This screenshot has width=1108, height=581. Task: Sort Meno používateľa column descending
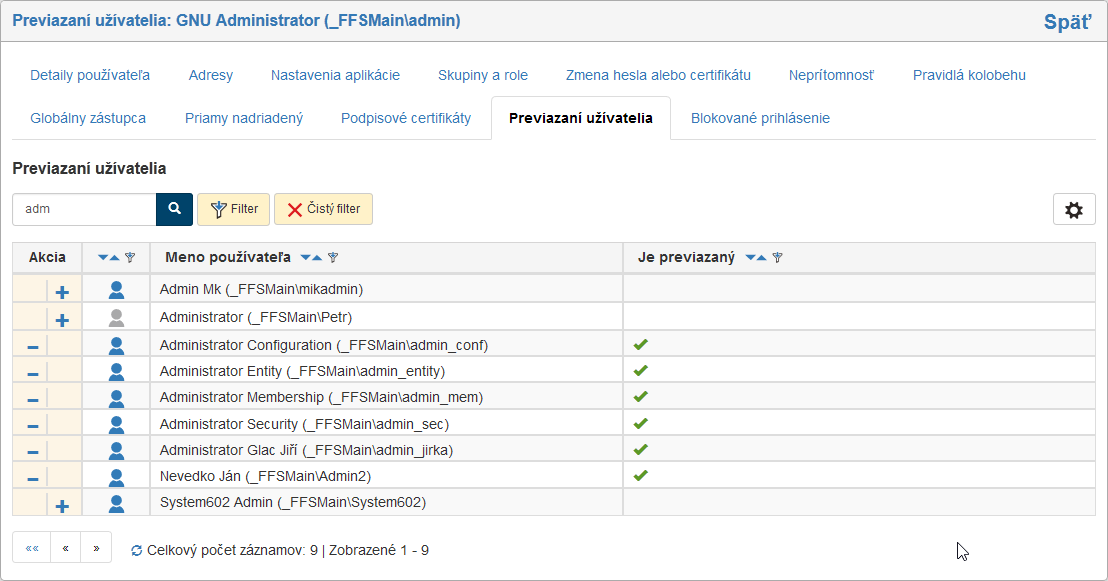pyautogui.click(x=306, y=258)
